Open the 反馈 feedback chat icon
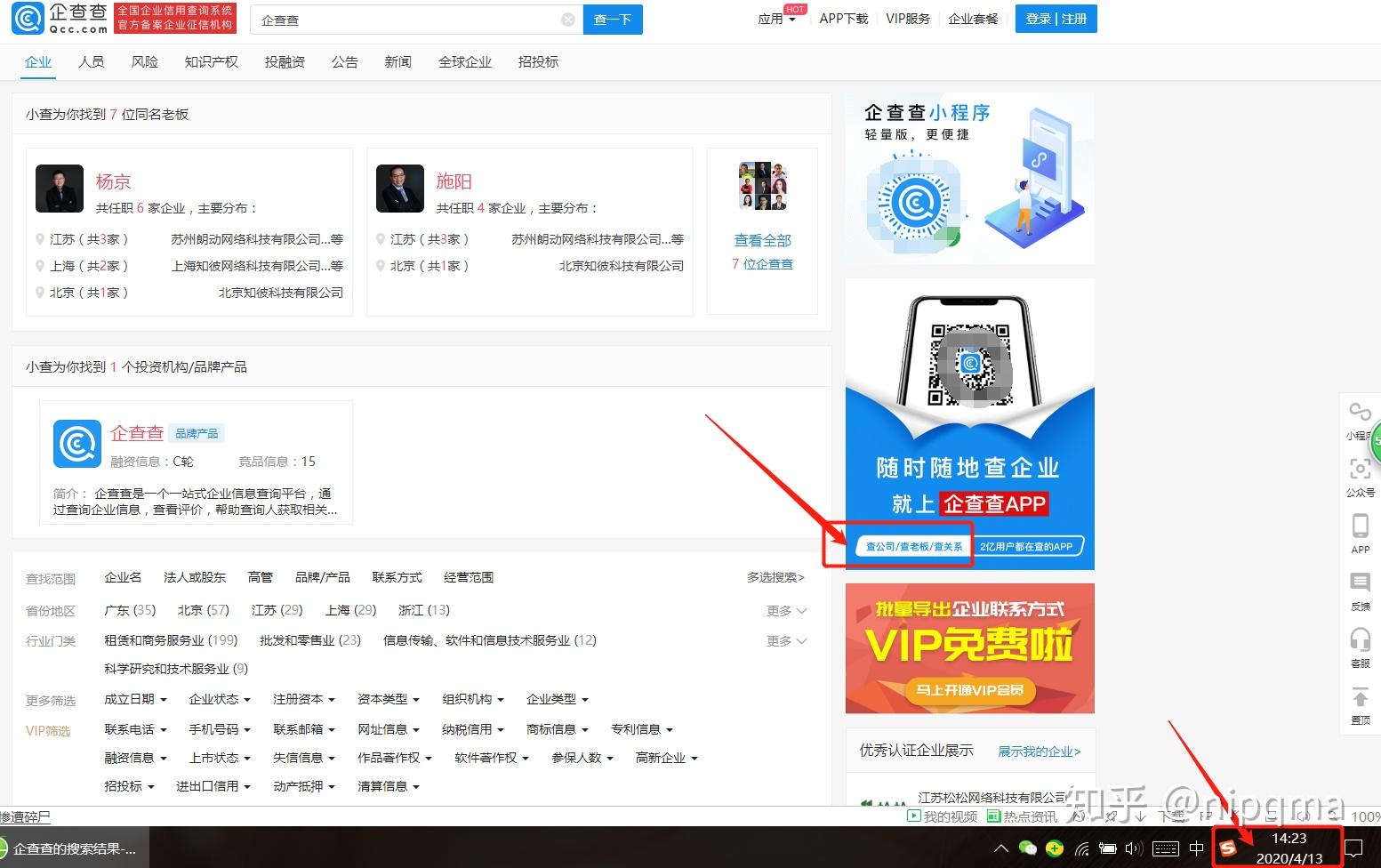The image size is (1381, 868). pos(1360,583)
